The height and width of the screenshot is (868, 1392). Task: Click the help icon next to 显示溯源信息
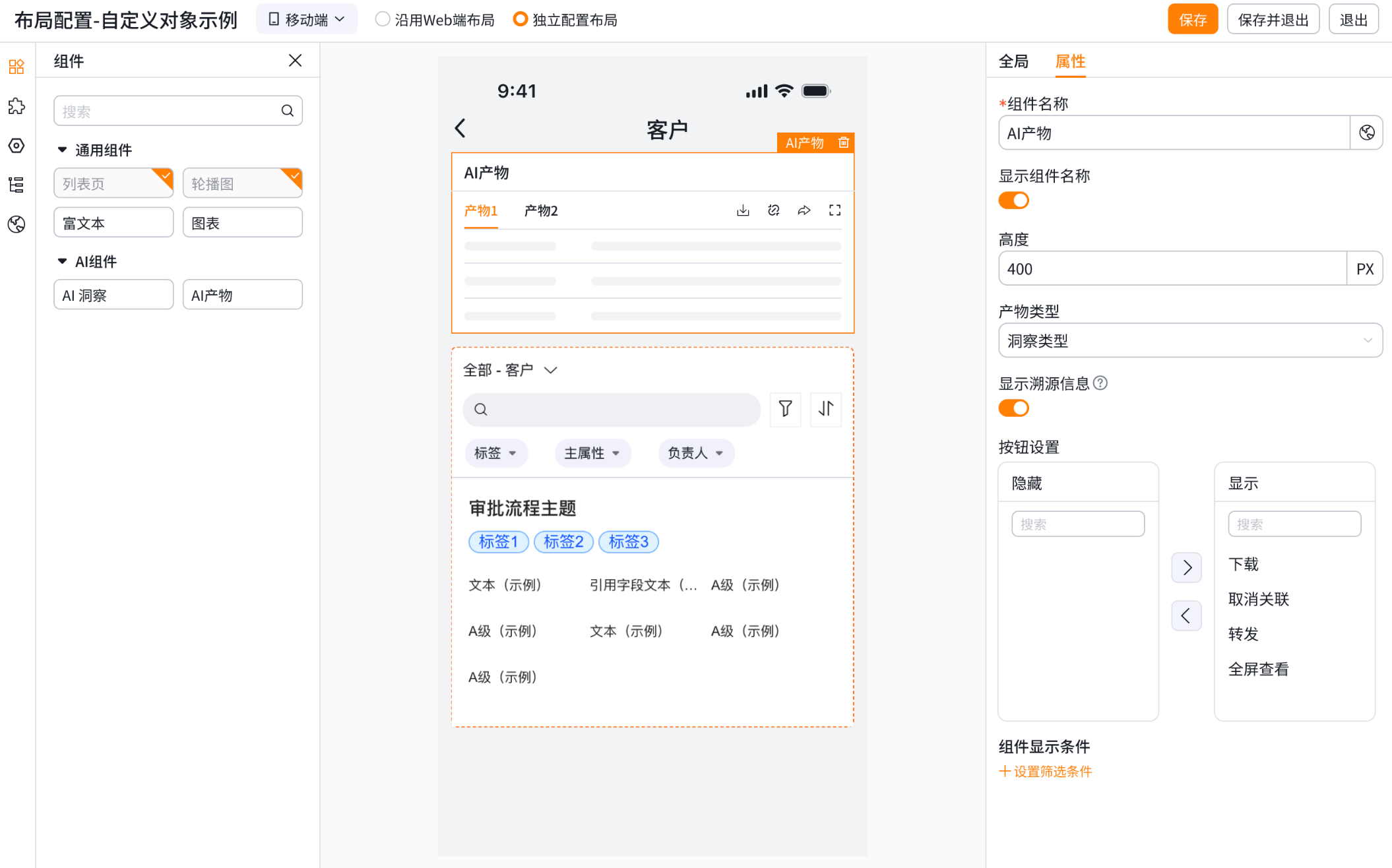(1100, 383)
